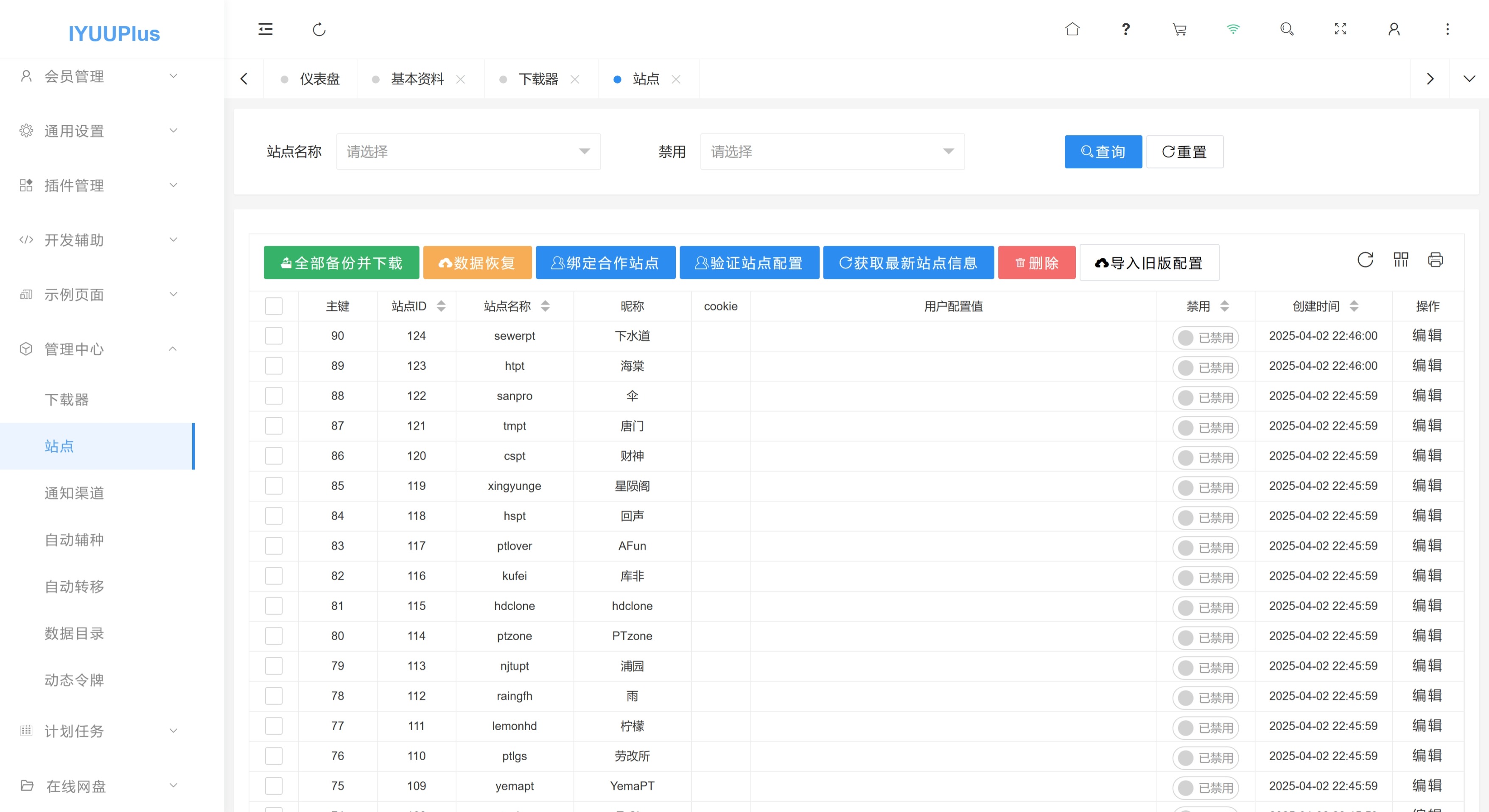The height and width of the screenshot is (812, 1489).
Task: Switch to the 下载器 tab
Action: pos(537,79)
